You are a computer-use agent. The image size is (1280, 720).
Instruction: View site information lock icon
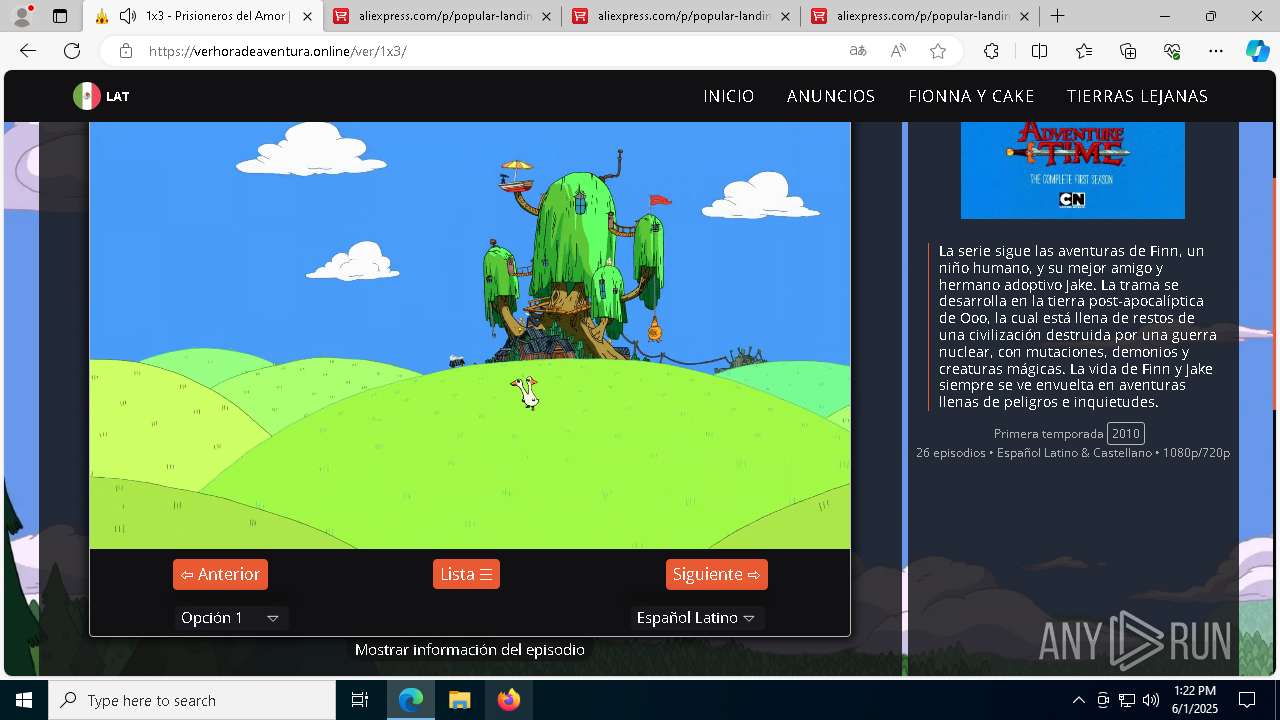[x=125, y=51]
